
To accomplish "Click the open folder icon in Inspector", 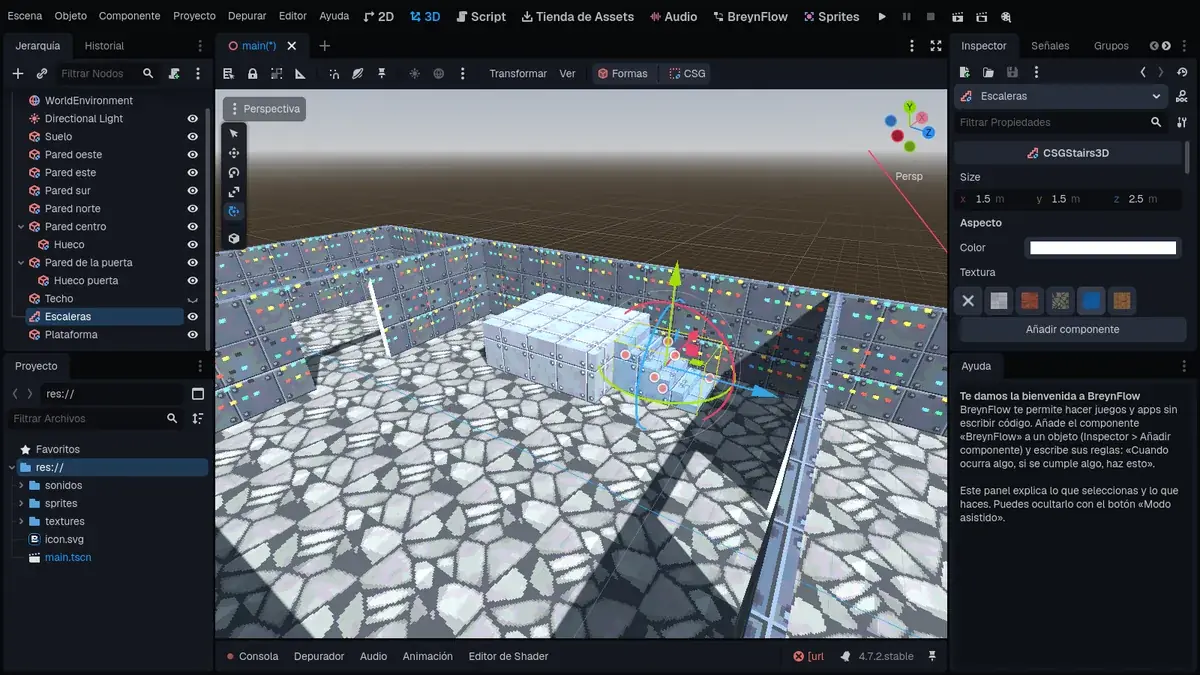I will (x=988, y=72).
